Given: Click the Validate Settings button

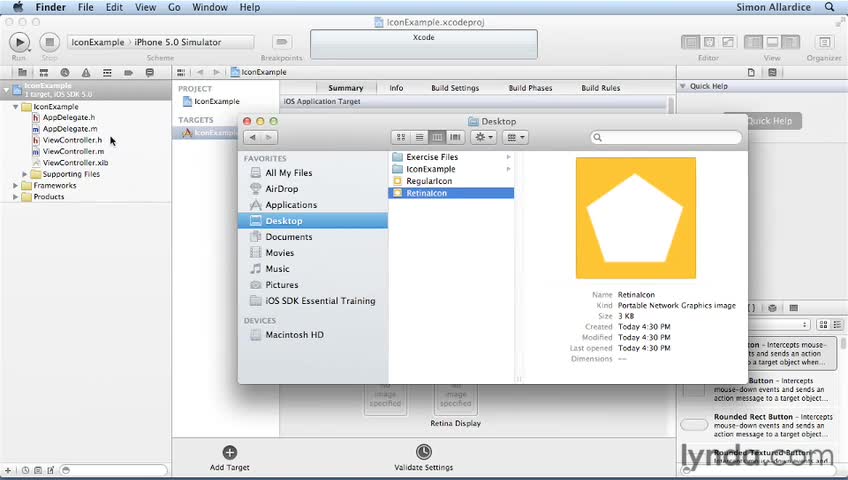Looking at the screenshot, I should point(423,458).
